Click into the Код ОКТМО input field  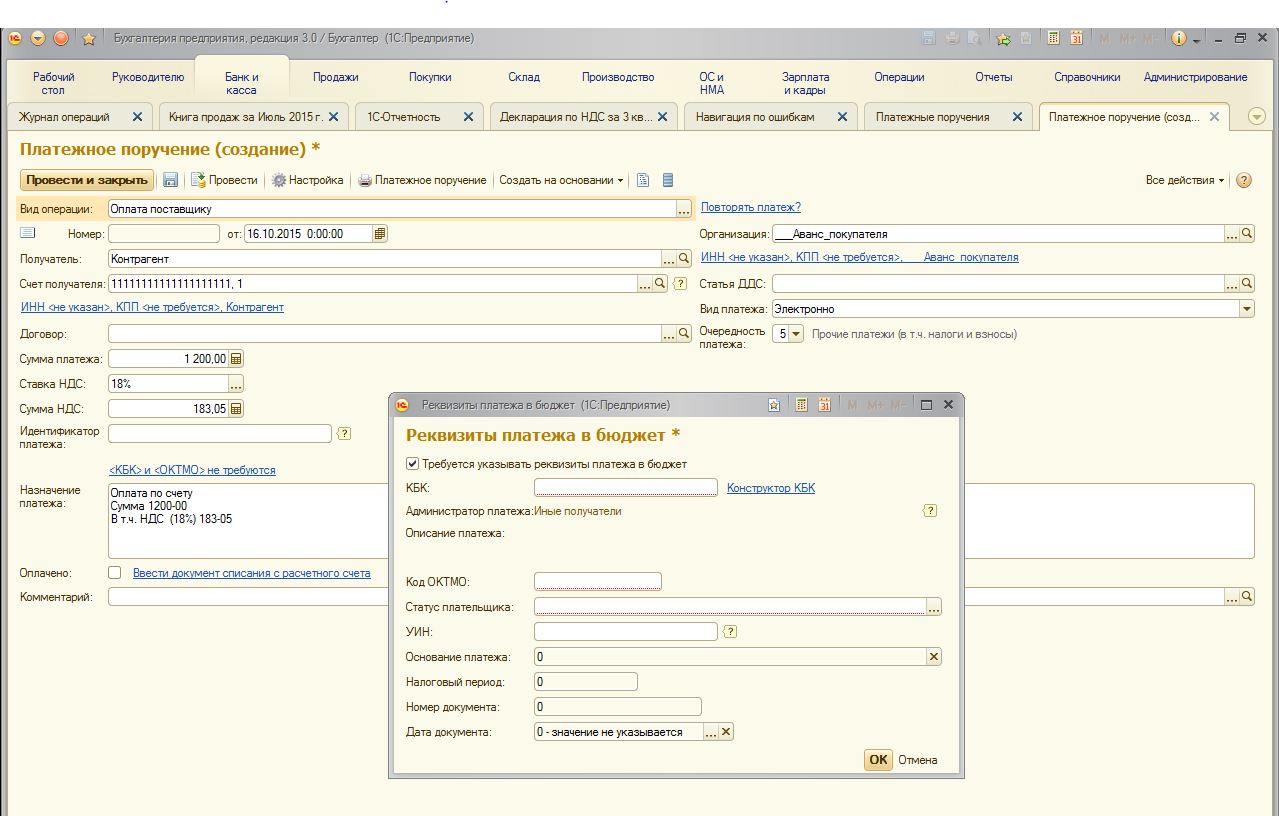point(597,582)
